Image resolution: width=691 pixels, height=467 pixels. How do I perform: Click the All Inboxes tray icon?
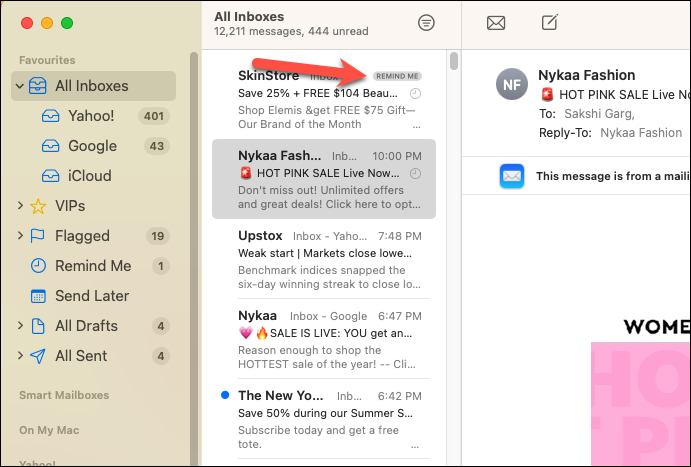pos(37,86)
